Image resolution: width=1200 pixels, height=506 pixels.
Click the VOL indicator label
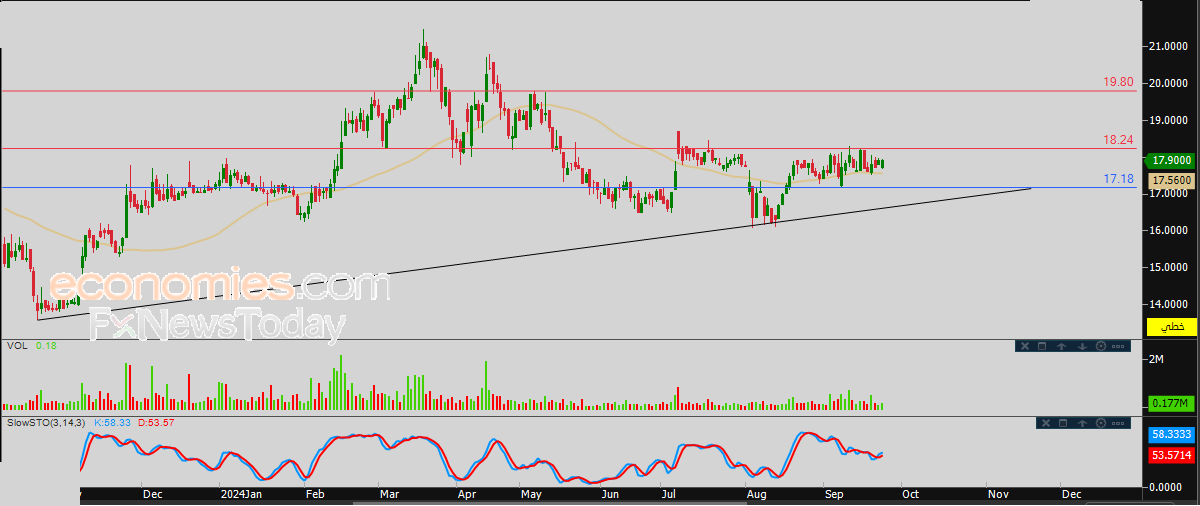[x=16, y=346]
